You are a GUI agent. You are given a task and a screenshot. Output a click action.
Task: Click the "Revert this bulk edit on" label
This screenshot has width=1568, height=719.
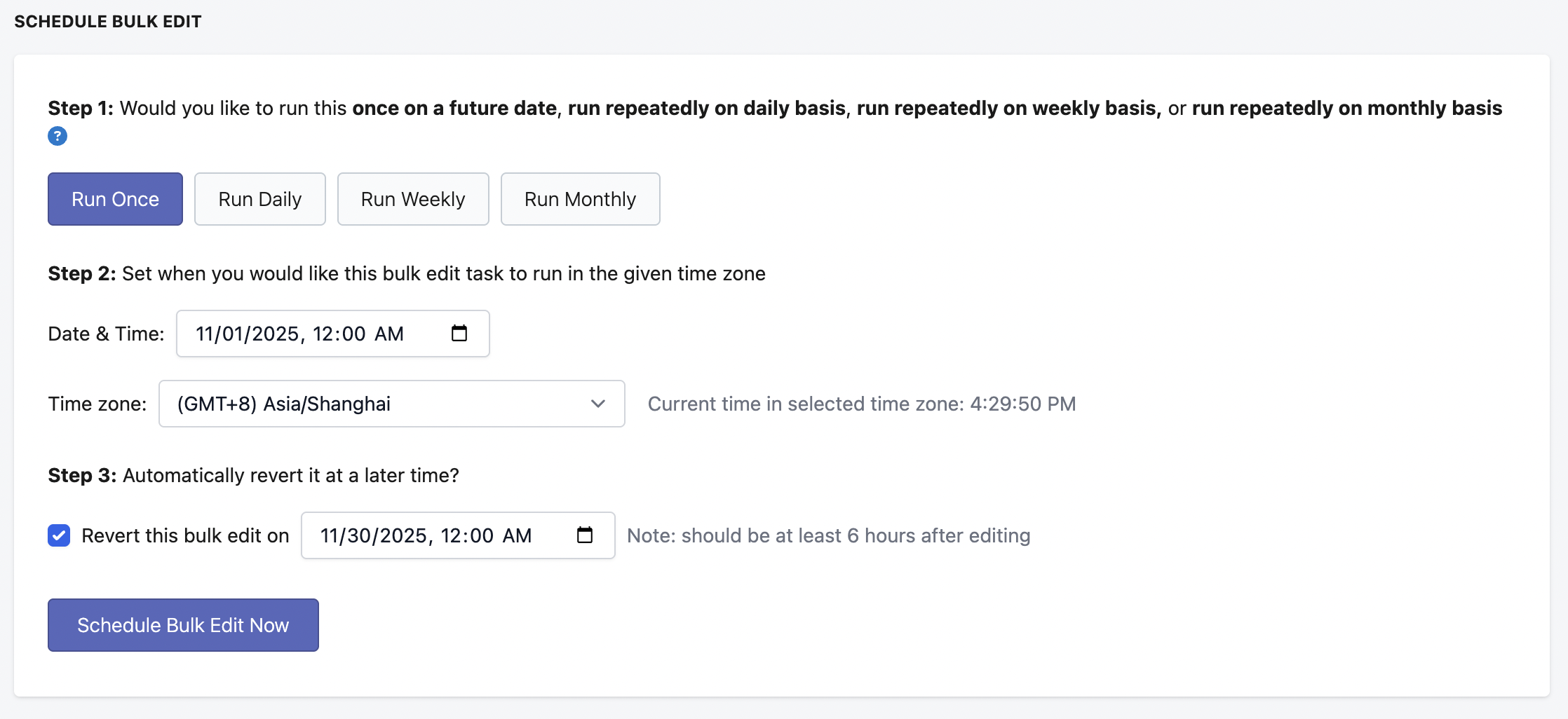[x=185, y=535]
